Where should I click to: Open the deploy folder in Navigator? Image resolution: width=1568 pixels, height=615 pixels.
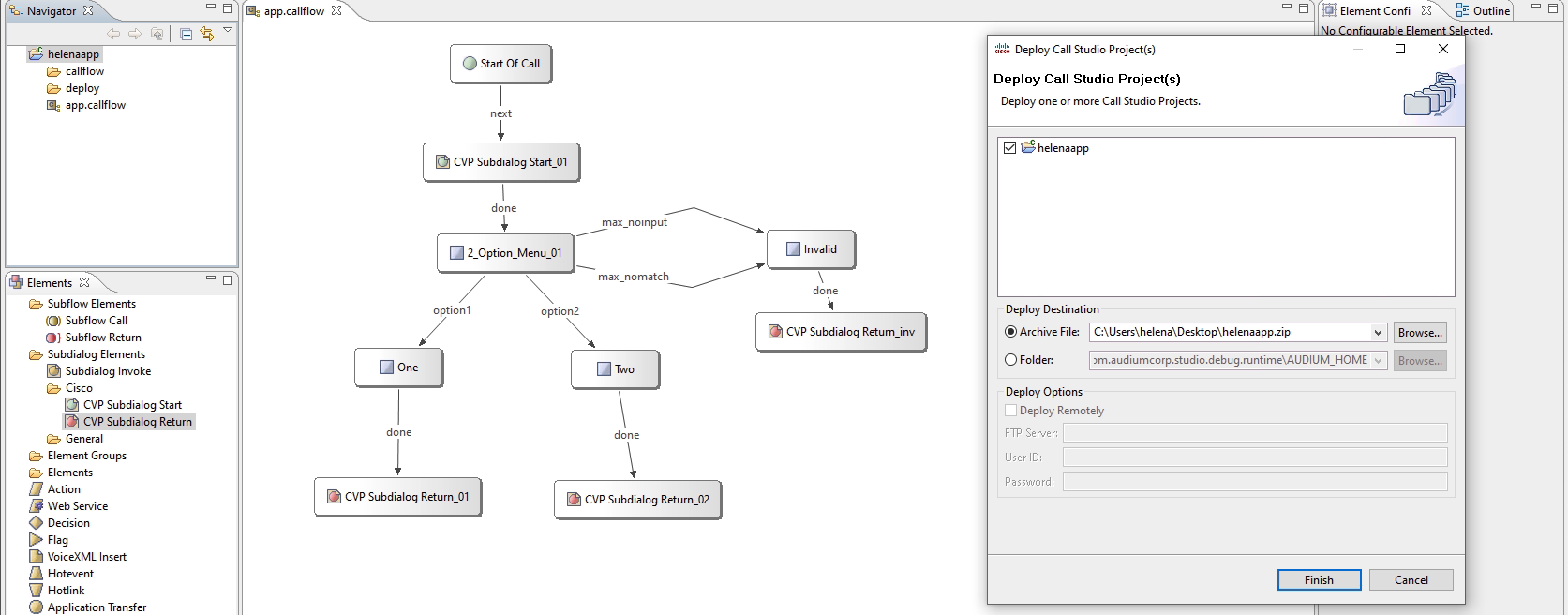[x=73, y=88]
